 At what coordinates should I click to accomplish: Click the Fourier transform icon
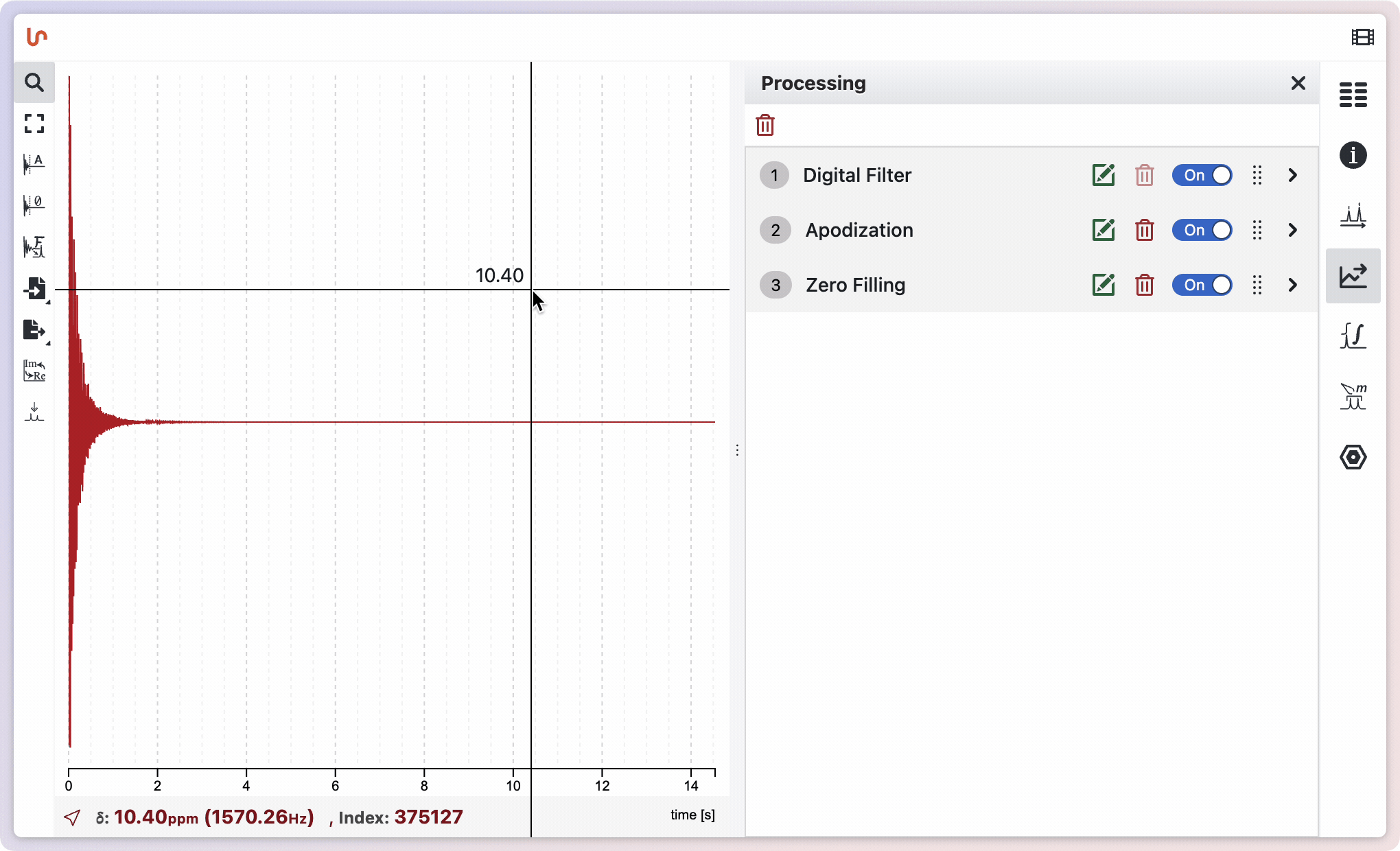pyautogui.click(x=34, y=247)
